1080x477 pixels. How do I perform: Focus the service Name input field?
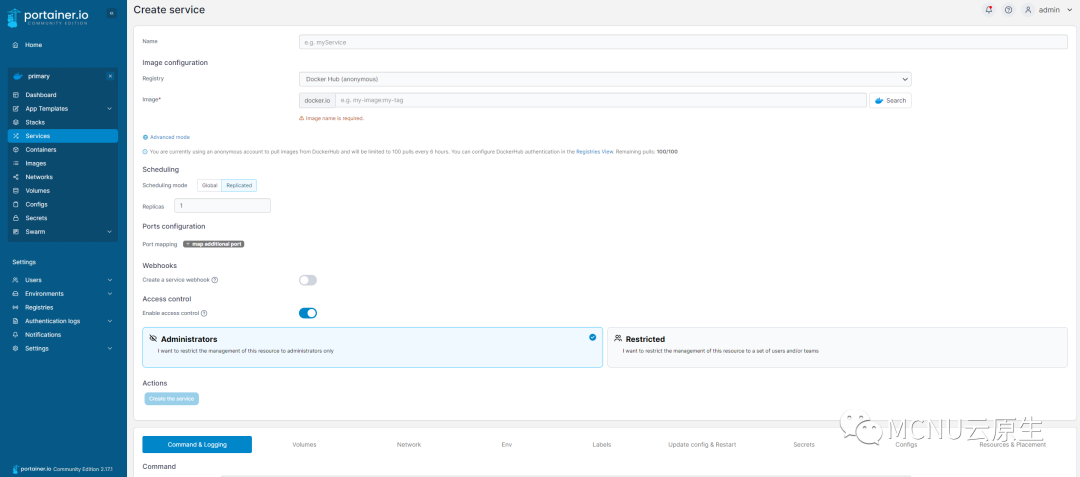coord(683,42)
